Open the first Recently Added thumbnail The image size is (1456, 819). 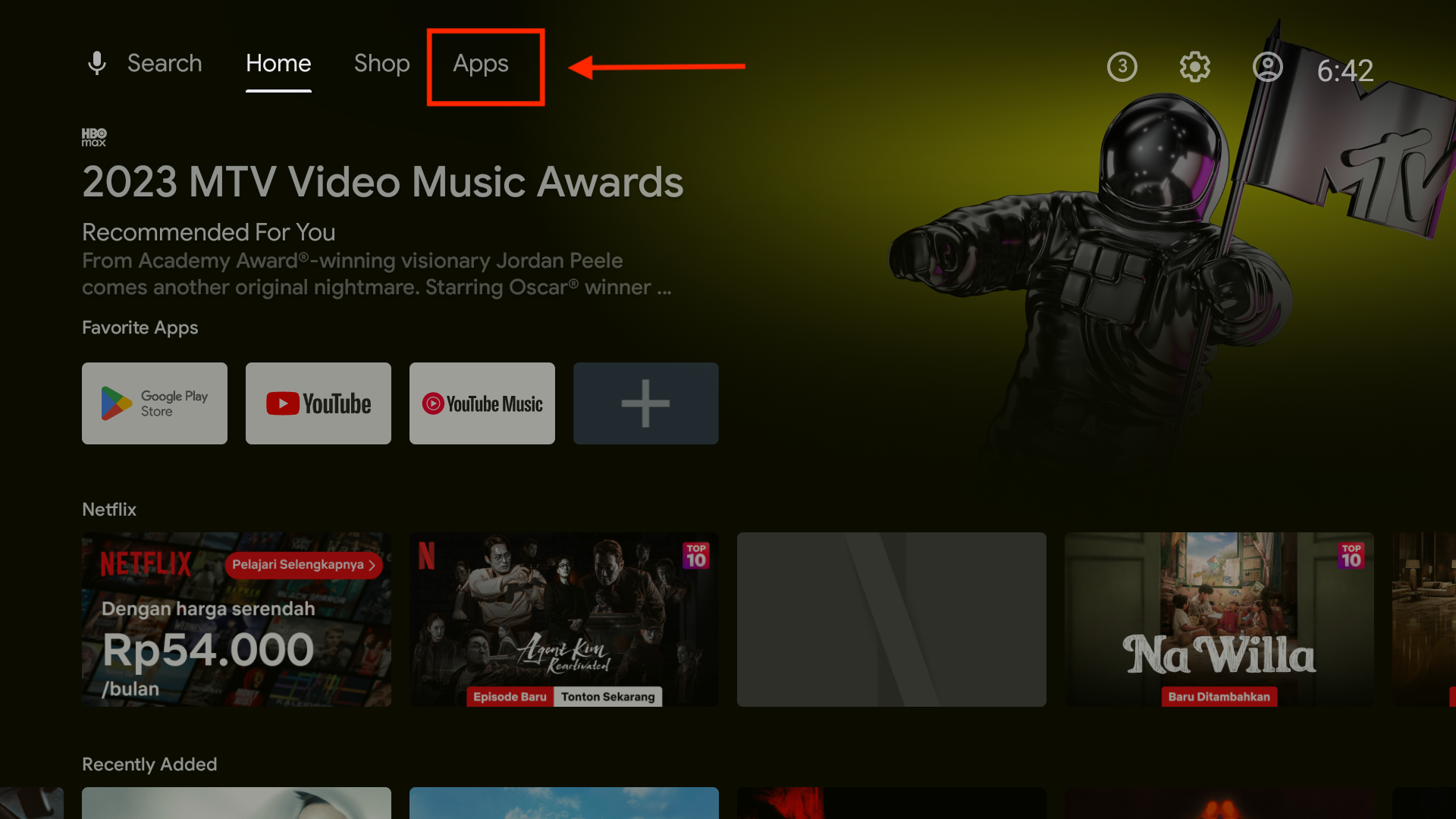coord(237,803)
